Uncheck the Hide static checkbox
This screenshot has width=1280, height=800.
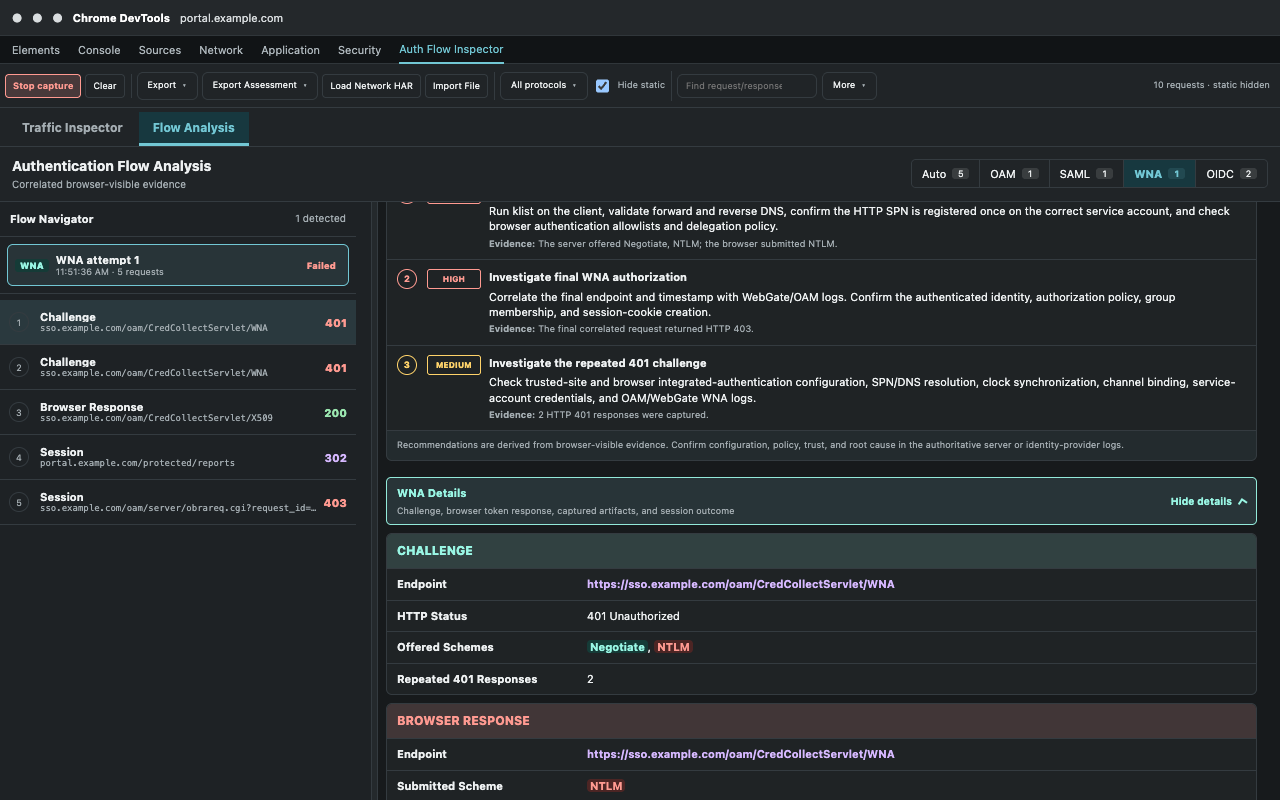[x=603, y=86]
